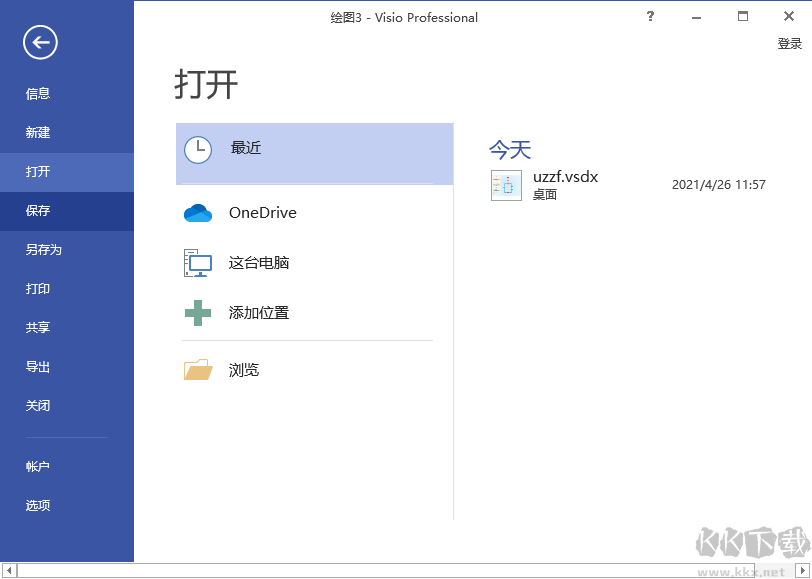Open 共享 (Share) from the sidebar
The width and height of the screenshot is (812, 579).
tap(38, 328)
